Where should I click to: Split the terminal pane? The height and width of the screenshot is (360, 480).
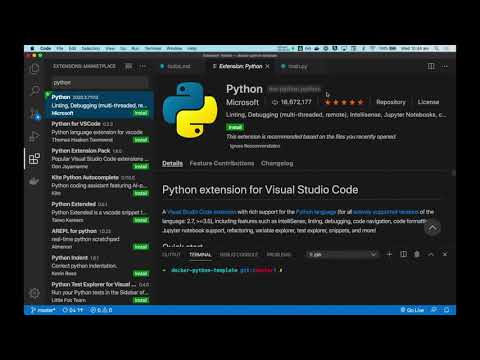403,254
